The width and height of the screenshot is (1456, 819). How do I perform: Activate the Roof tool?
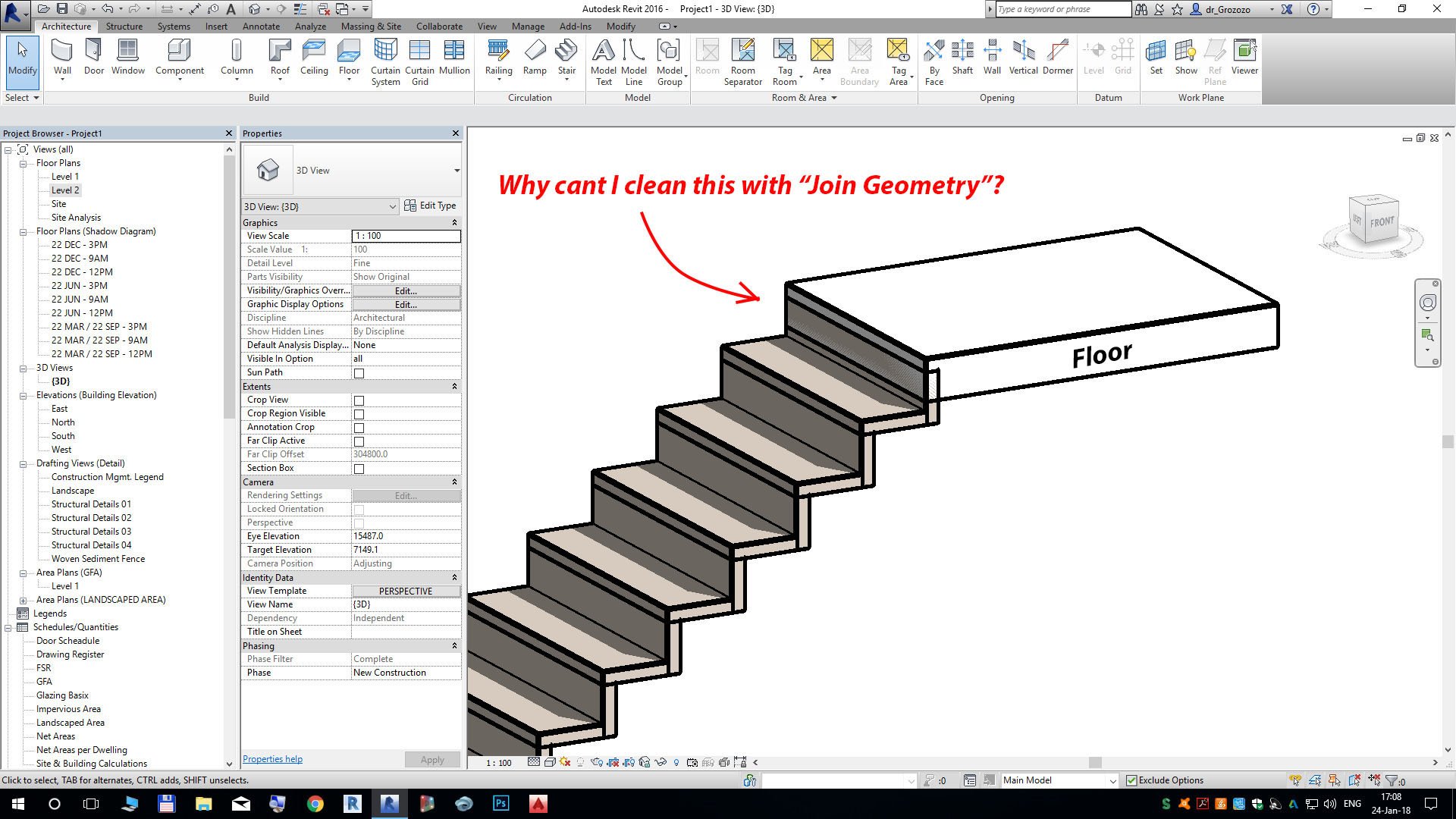coord(280,59)
